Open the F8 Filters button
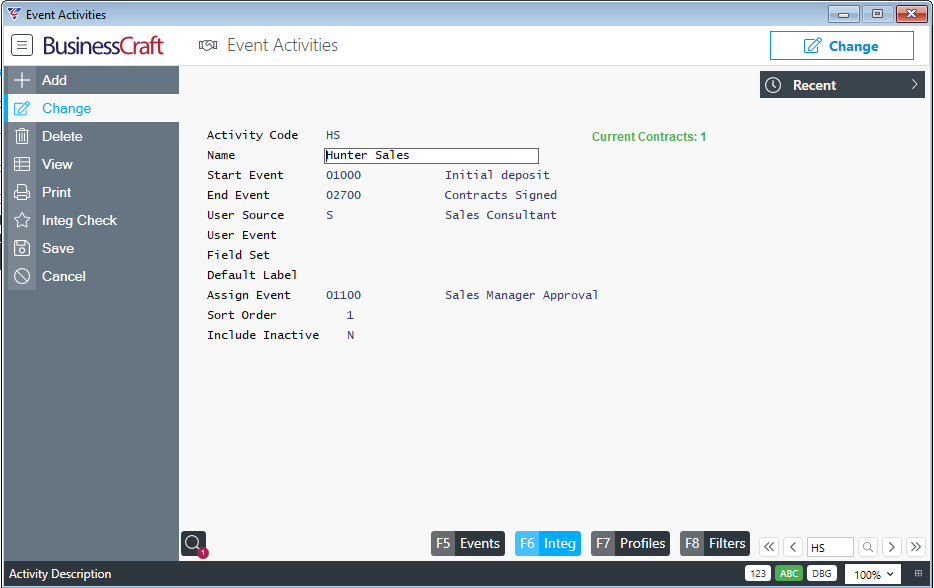The image size is (934, 588). tap(715, 543)
